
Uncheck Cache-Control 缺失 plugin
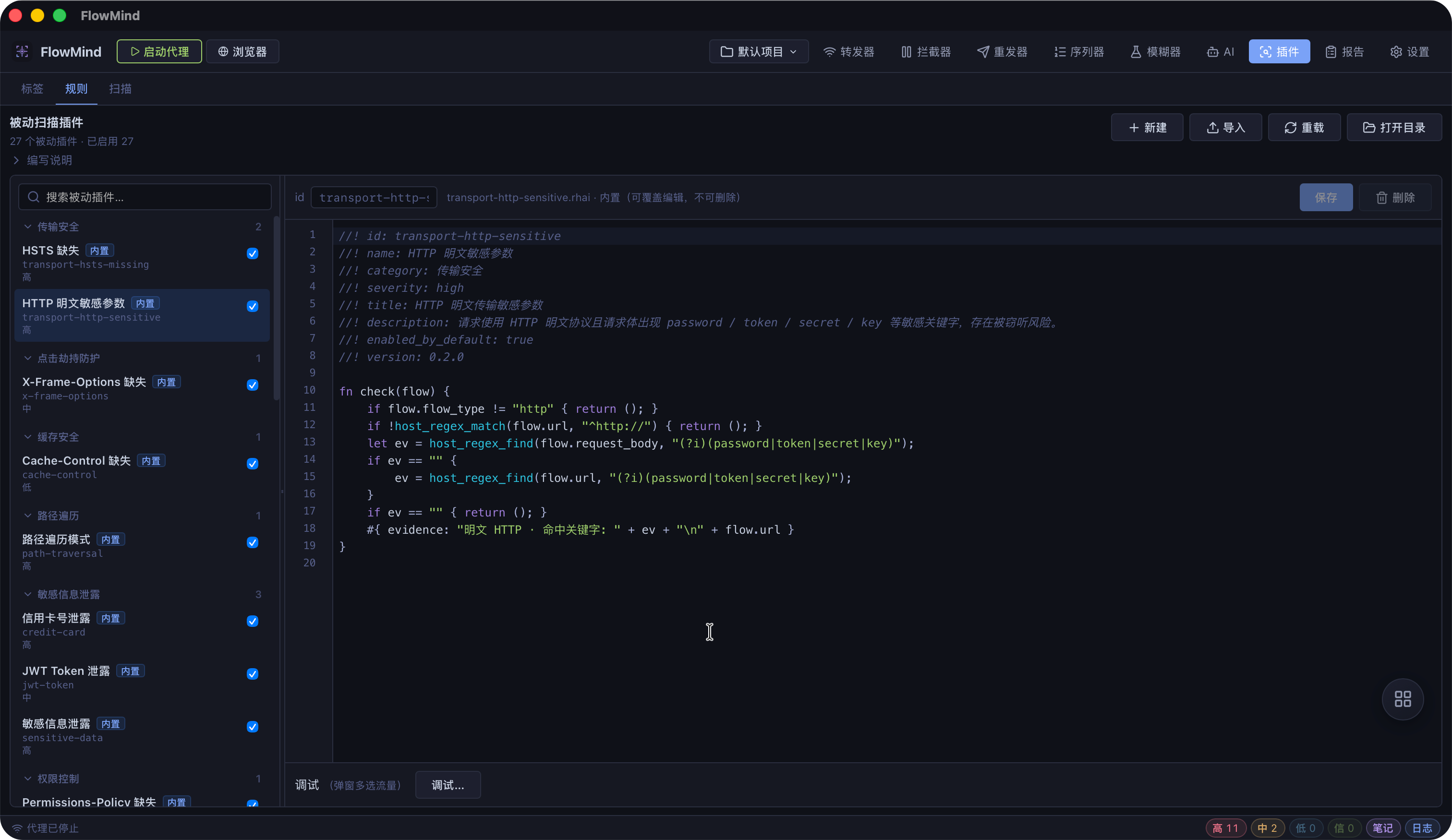(x=253, y=464)
